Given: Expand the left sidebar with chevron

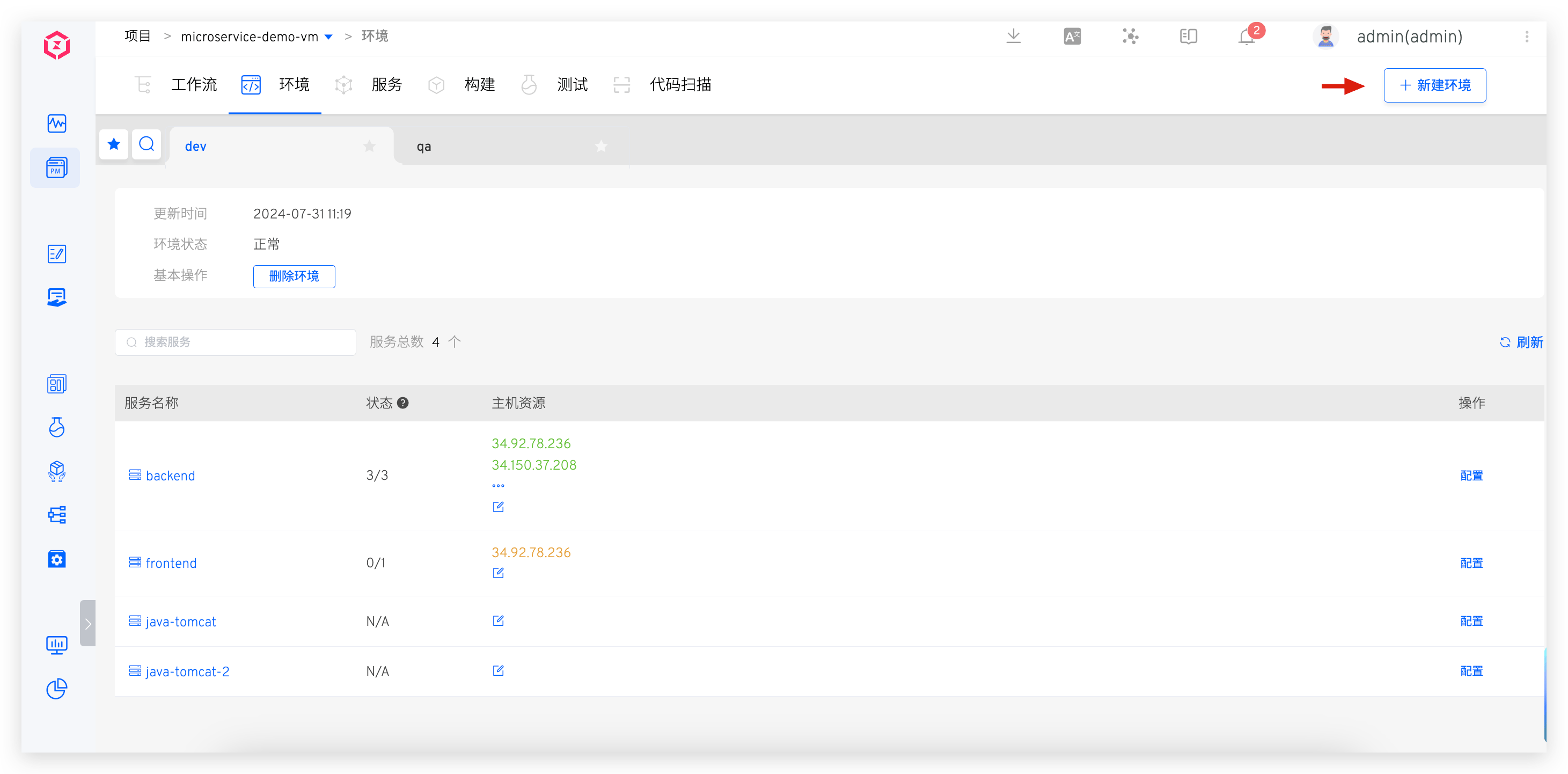Looking at the screenshot, I should (x=87, y=623).
